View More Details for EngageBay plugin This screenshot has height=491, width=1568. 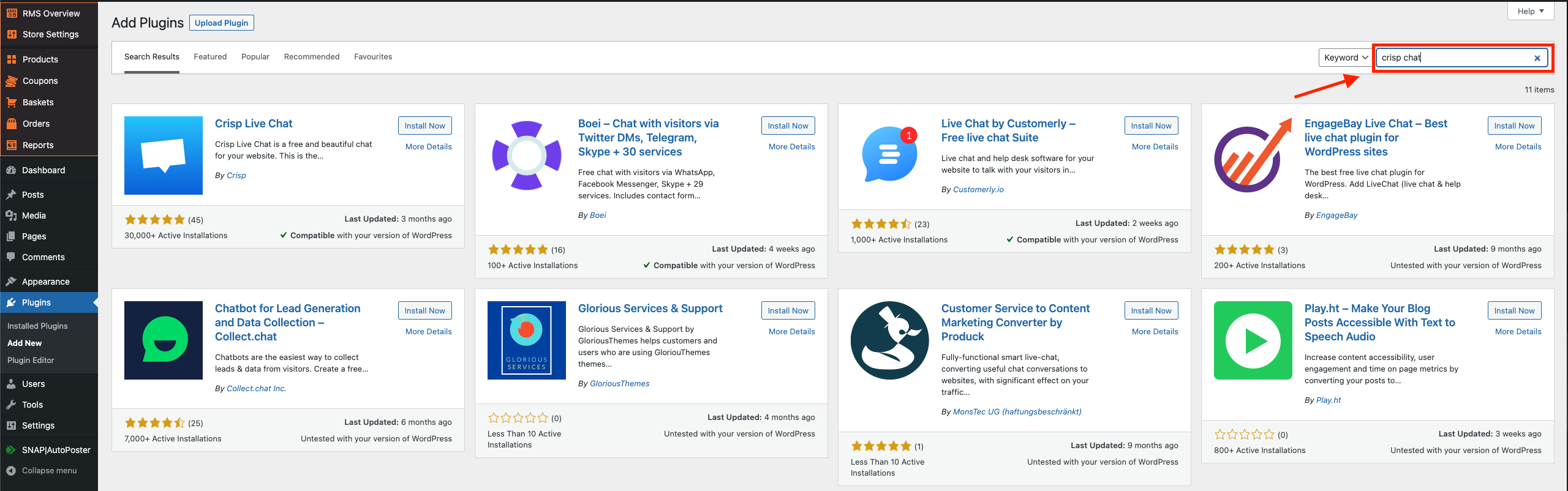click(1518, 147)
